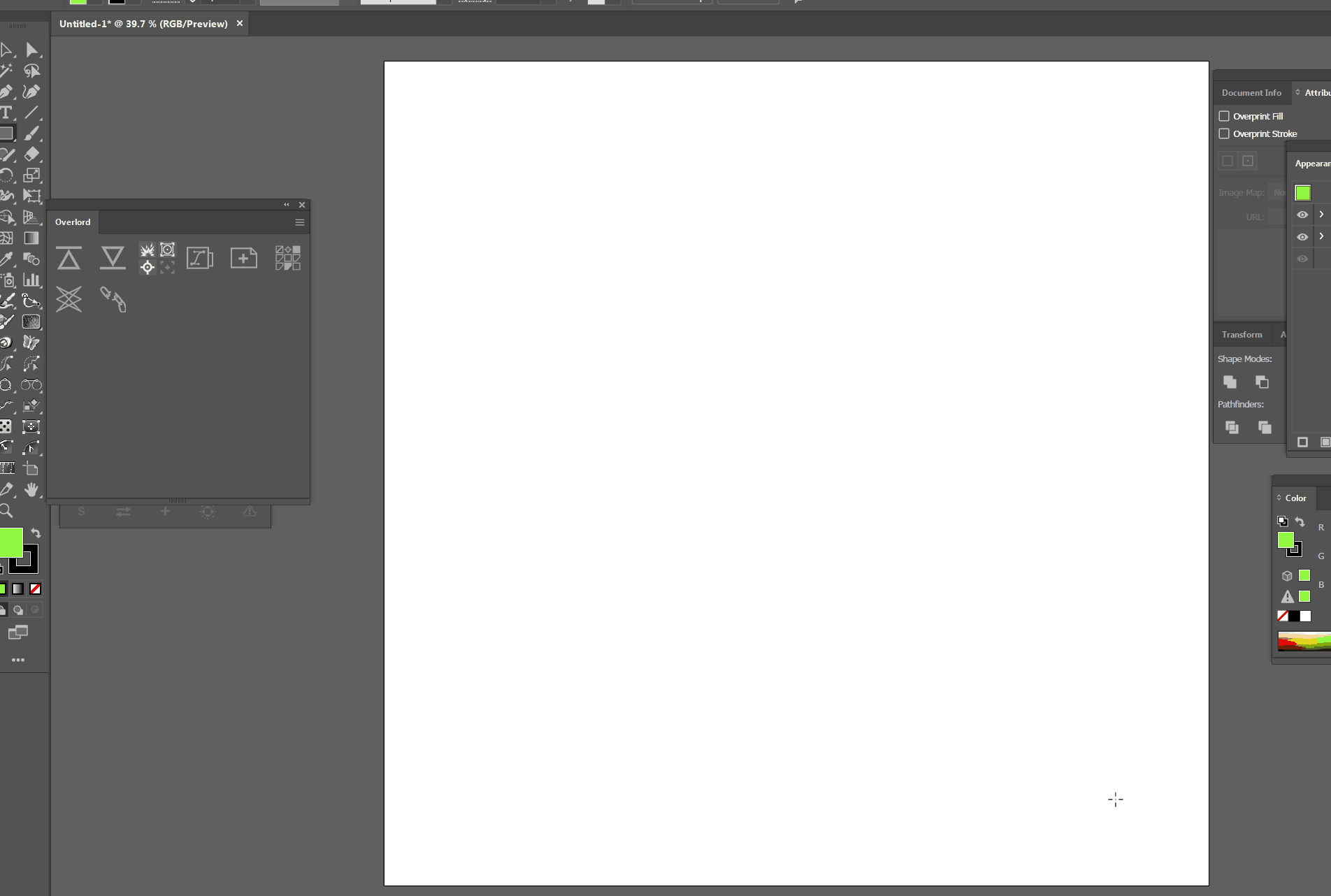
Task: Open Edit Toolbar three dots menu
Action: click(18, 660)
